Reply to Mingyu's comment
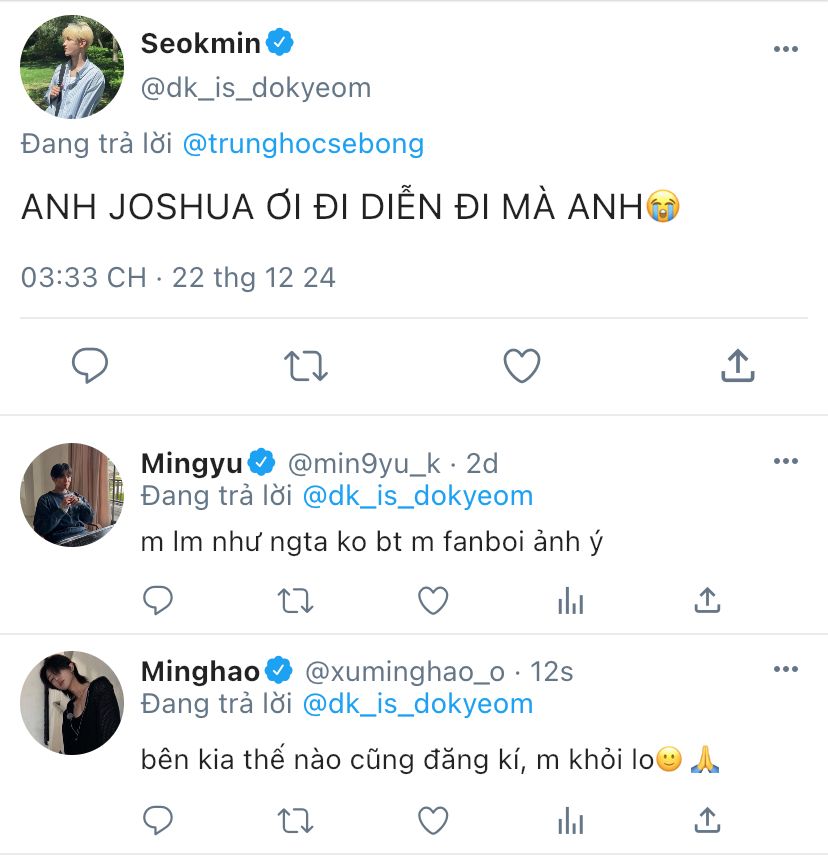The image size is (828, 857). 158,600
